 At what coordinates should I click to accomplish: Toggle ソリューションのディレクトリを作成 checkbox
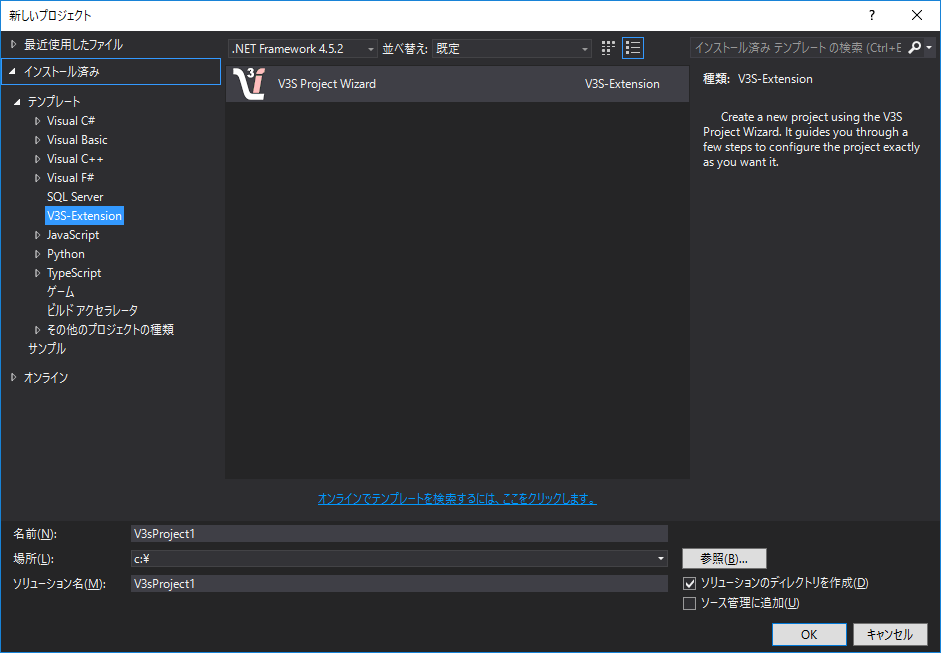pyautogui.click(x=690, y=583)
